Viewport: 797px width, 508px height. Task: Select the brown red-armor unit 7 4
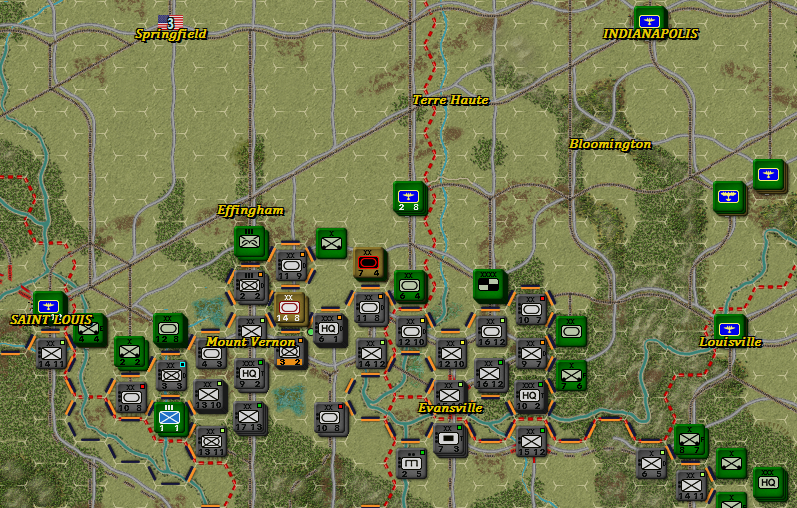[x=368, y=263]
